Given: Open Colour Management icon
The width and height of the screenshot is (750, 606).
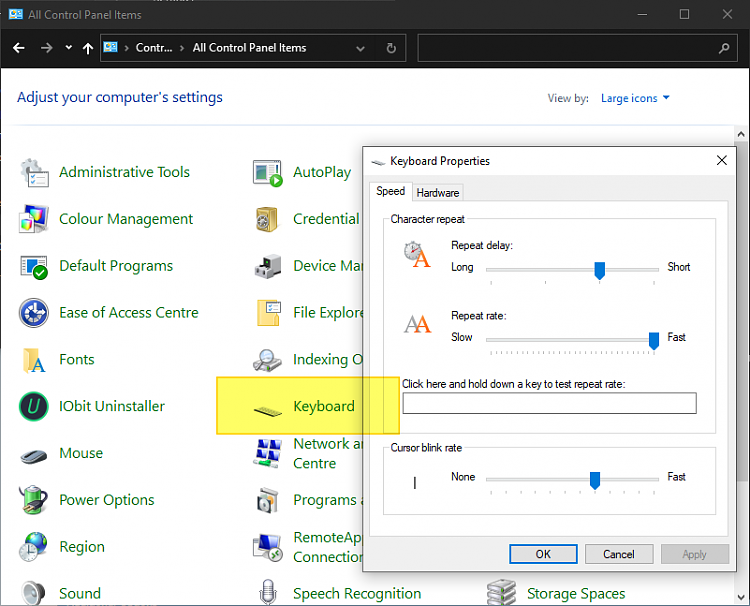Looking at the screenshot, I should point(34,219).
